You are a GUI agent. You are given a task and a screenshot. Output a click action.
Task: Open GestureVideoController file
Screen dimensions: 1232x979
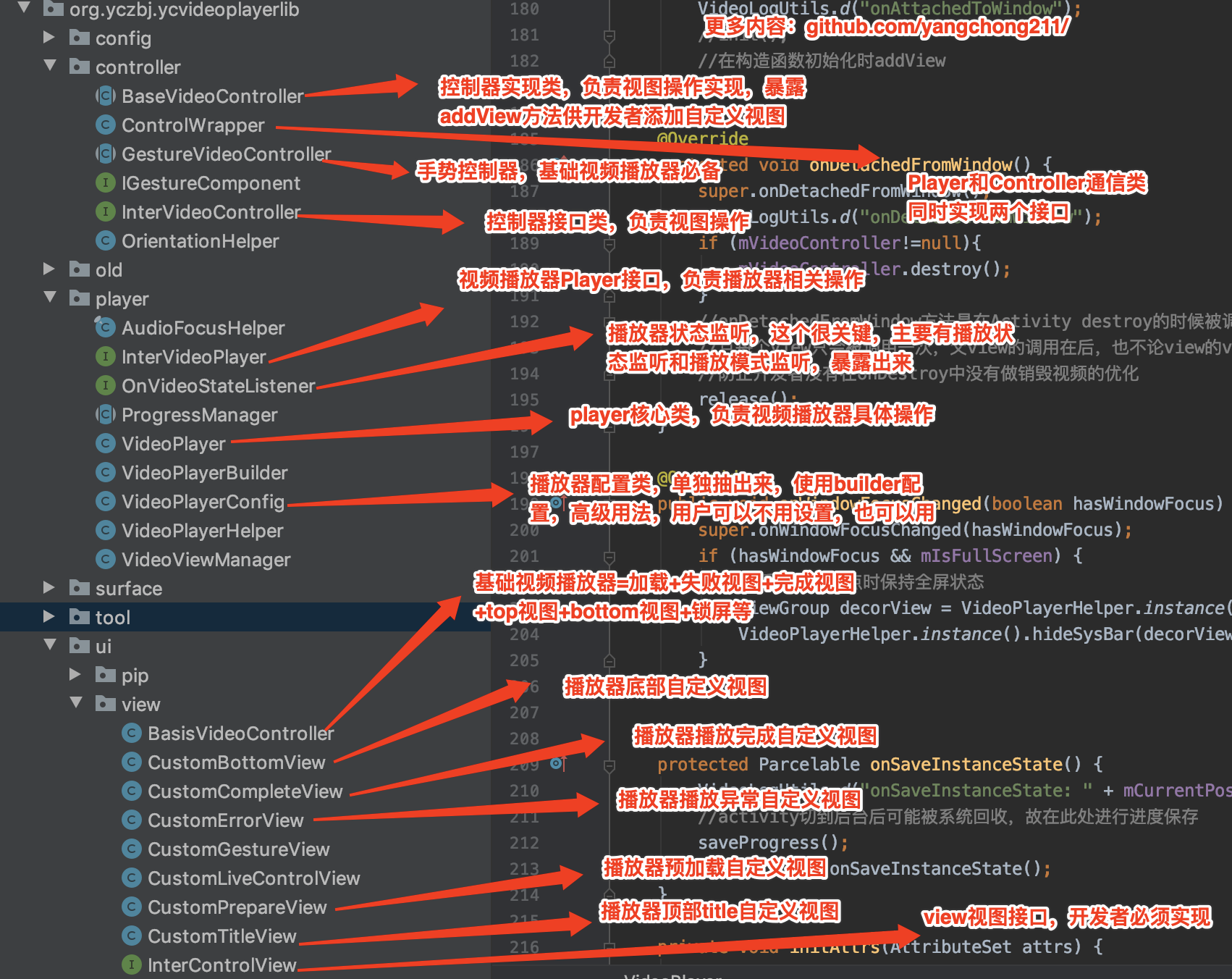(227, 154)
